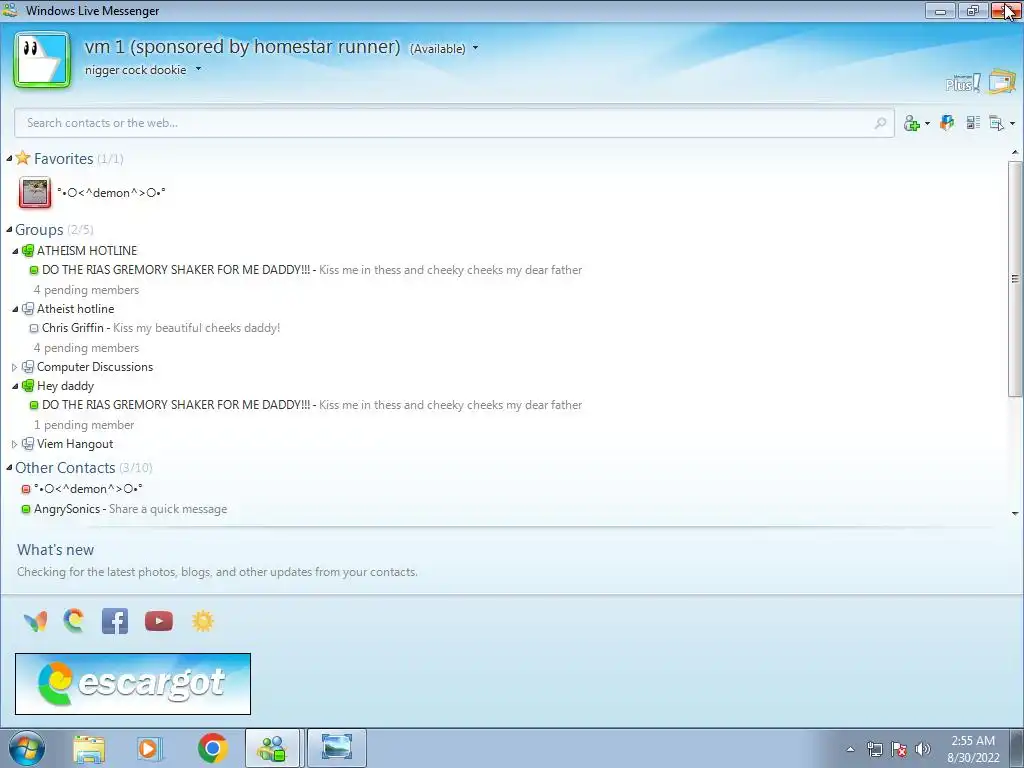Click the volume speaker tray icon

(x=923, y=749)
